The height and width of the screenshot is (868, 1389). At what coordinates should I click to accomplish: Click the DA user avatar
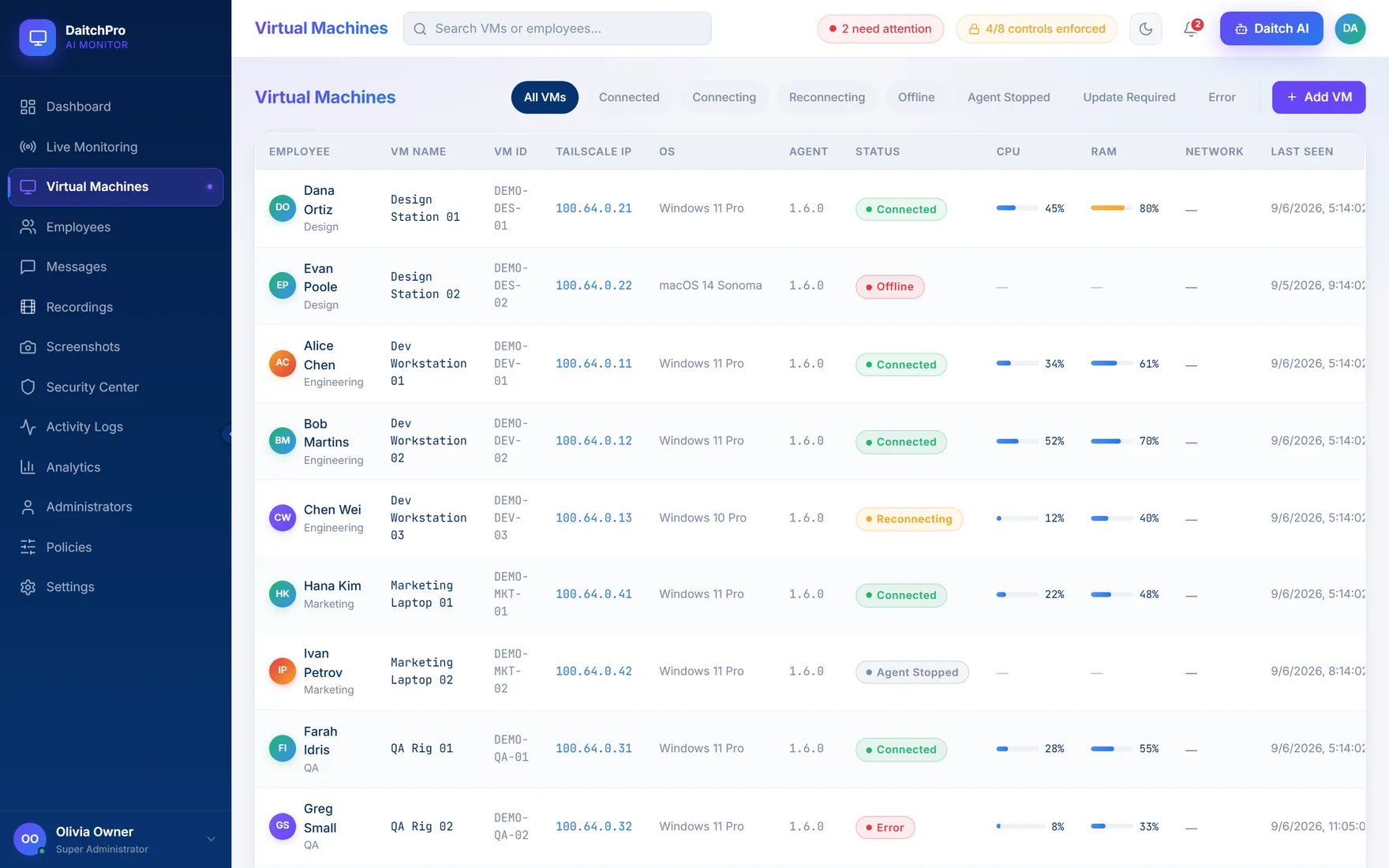pyautogui.click(x=1350, y=28)
